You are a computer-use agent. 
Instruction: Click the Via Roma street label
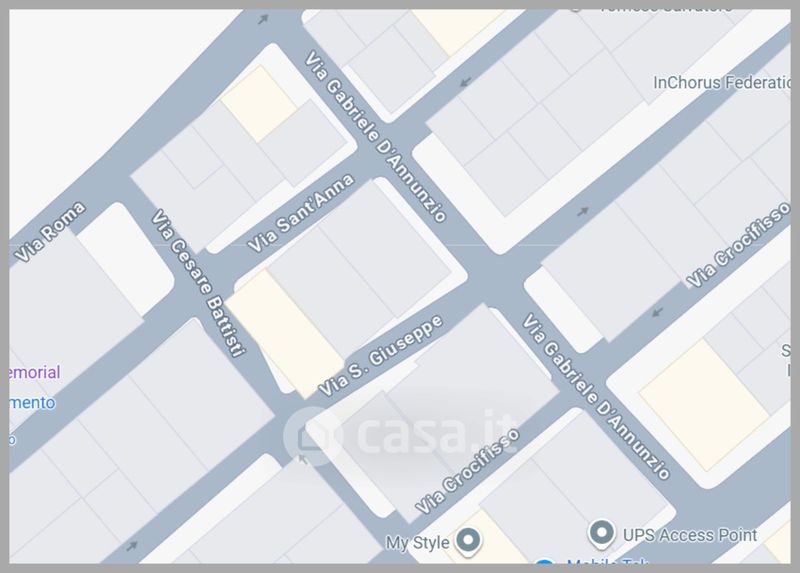point(49,232)
